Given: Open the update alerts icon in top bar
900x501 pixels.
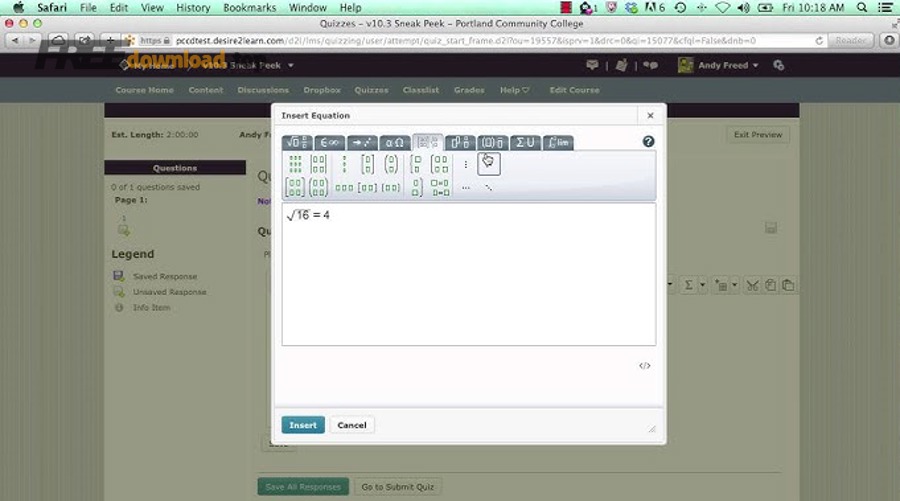Looking at the screenshot, I should 621,65.
